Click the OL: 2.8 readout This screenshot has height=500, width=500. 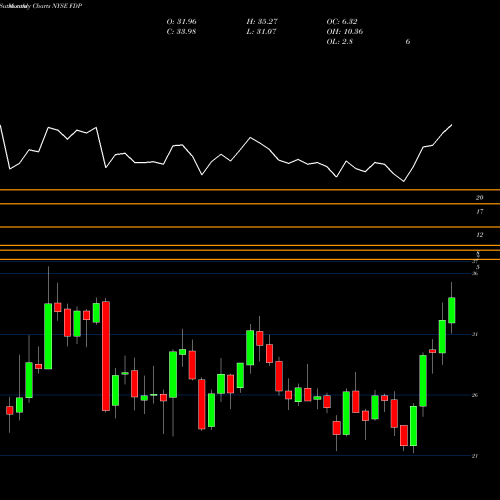point(340,42)
